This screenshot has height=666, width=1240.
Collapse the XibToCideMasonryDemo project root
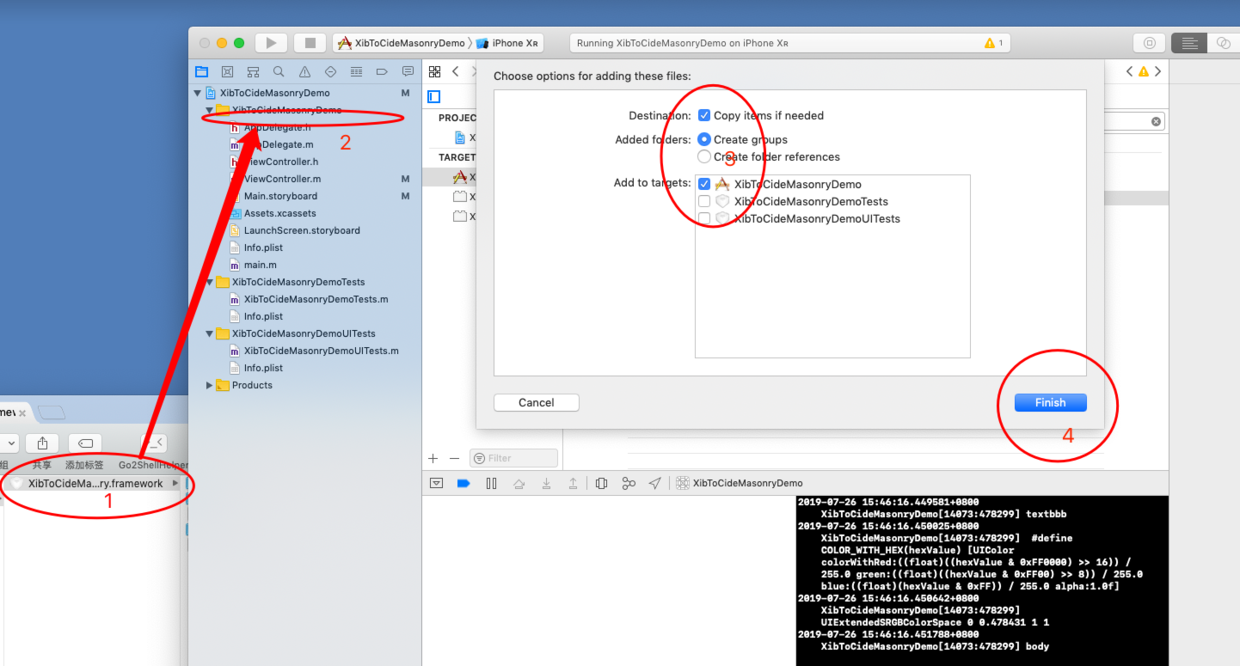point(197,93)
